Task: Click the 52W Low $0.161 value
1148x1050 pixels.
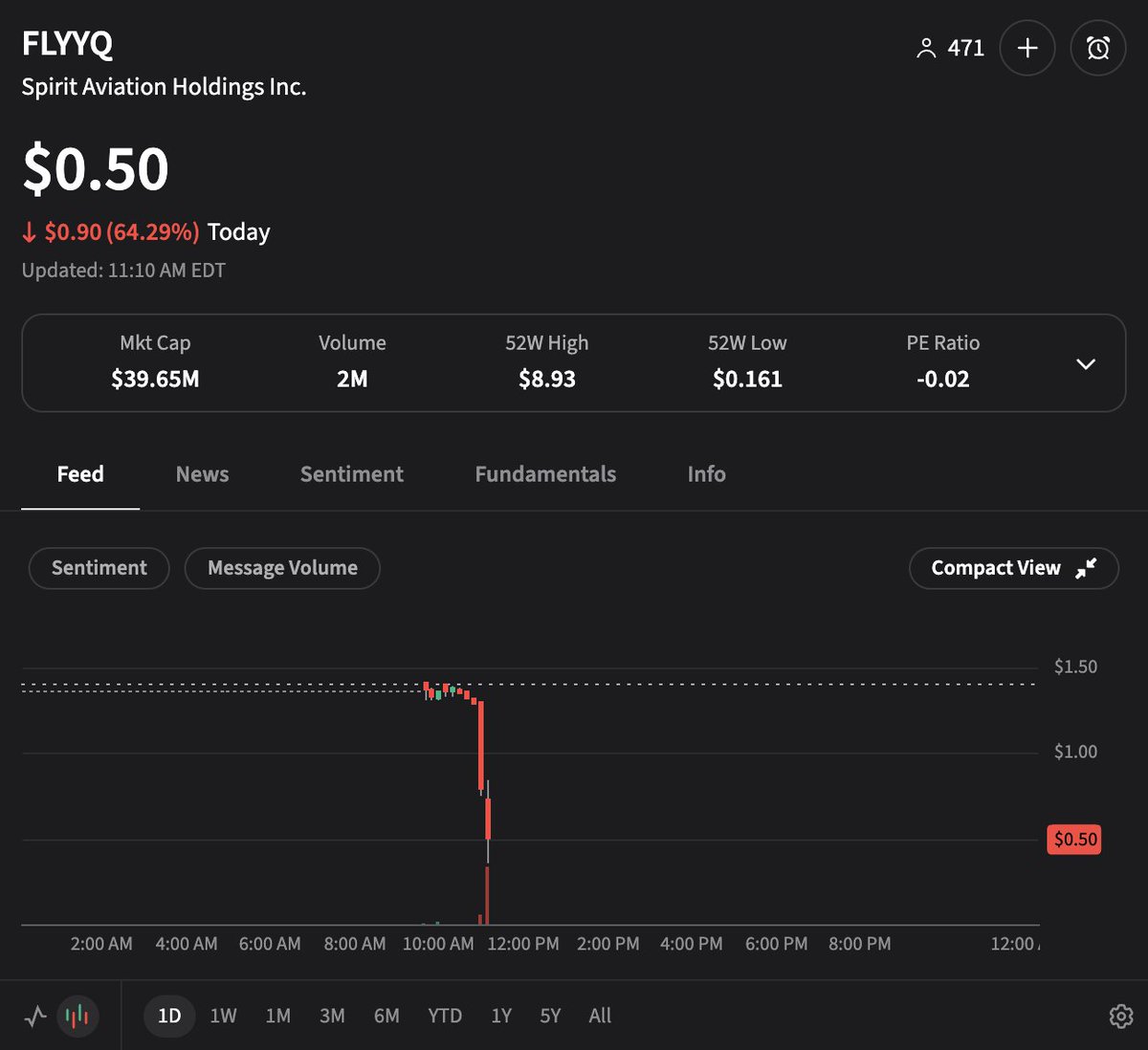Action: coord(747,380)
